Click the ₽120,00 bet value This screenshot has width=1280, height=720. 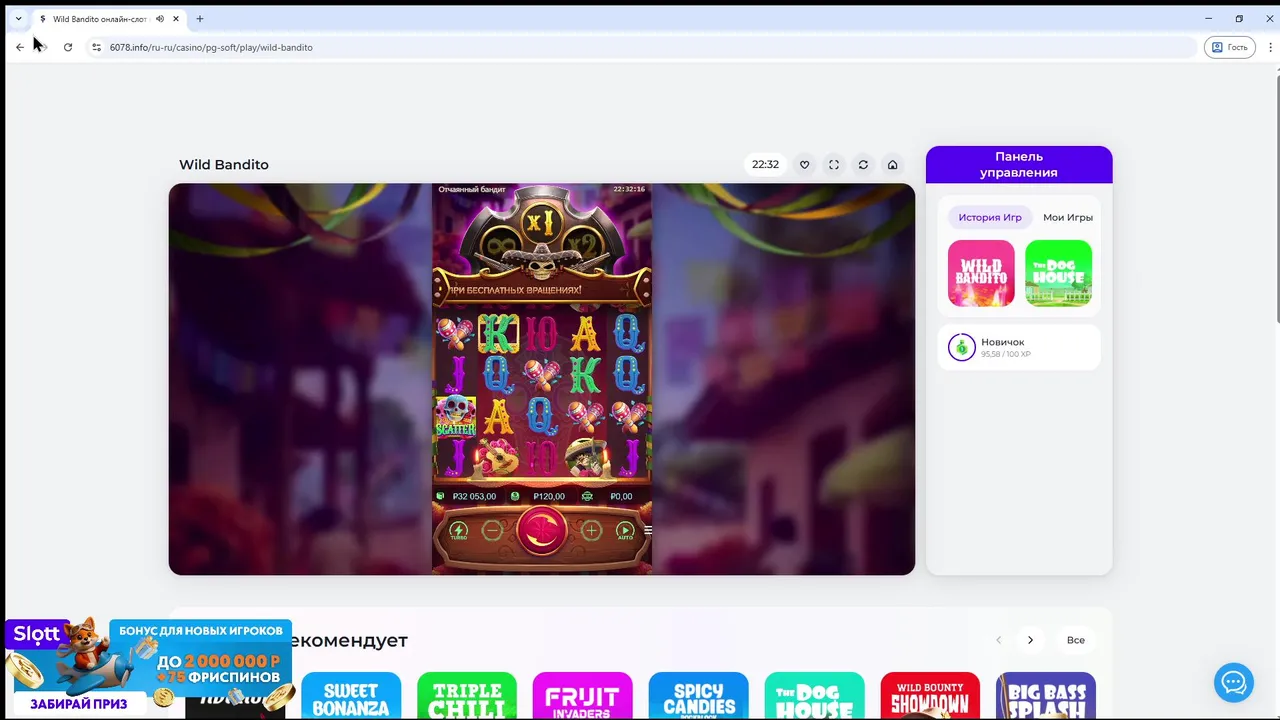(x=549, y=496)
